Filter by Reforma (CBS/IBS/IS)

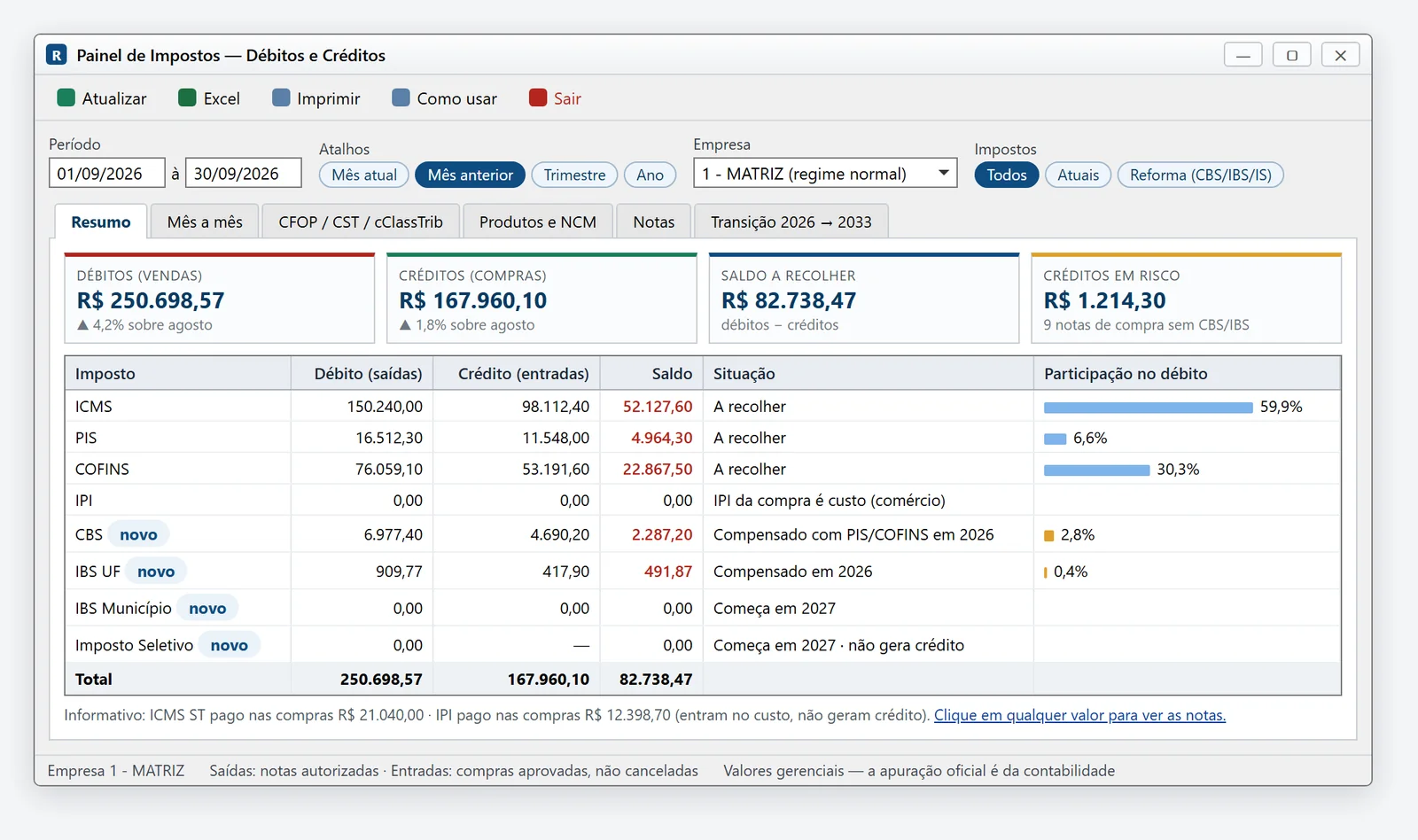click(x=1200, y=175)
